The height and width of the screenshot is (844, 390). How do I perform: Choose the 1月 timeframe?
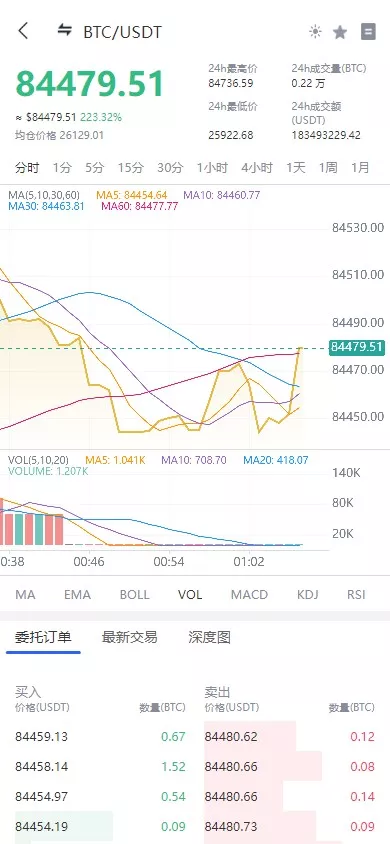(360, 167)
